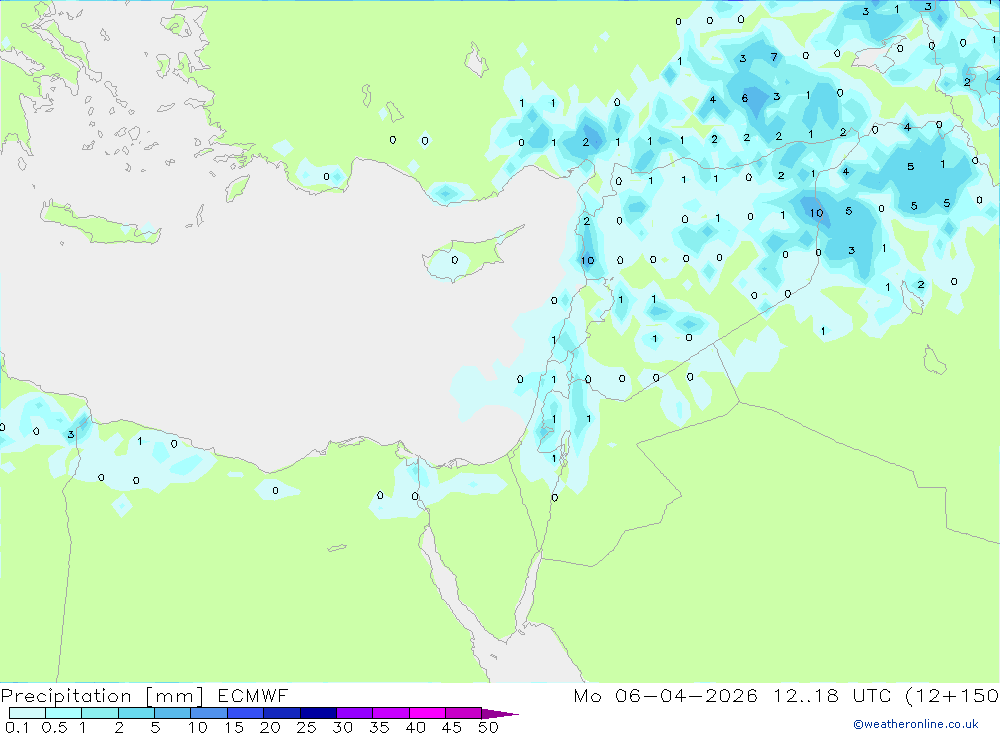Pick the 30–35 mm purple legend swatch
The width and height of the screenshot is (1000, 733).
coord(354,713)
